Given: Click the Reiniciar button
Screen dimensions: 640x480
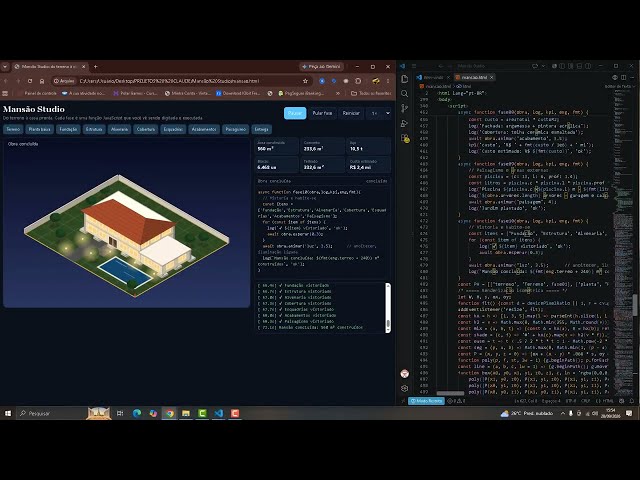Looking at the screenshot, I should point(351,113).
